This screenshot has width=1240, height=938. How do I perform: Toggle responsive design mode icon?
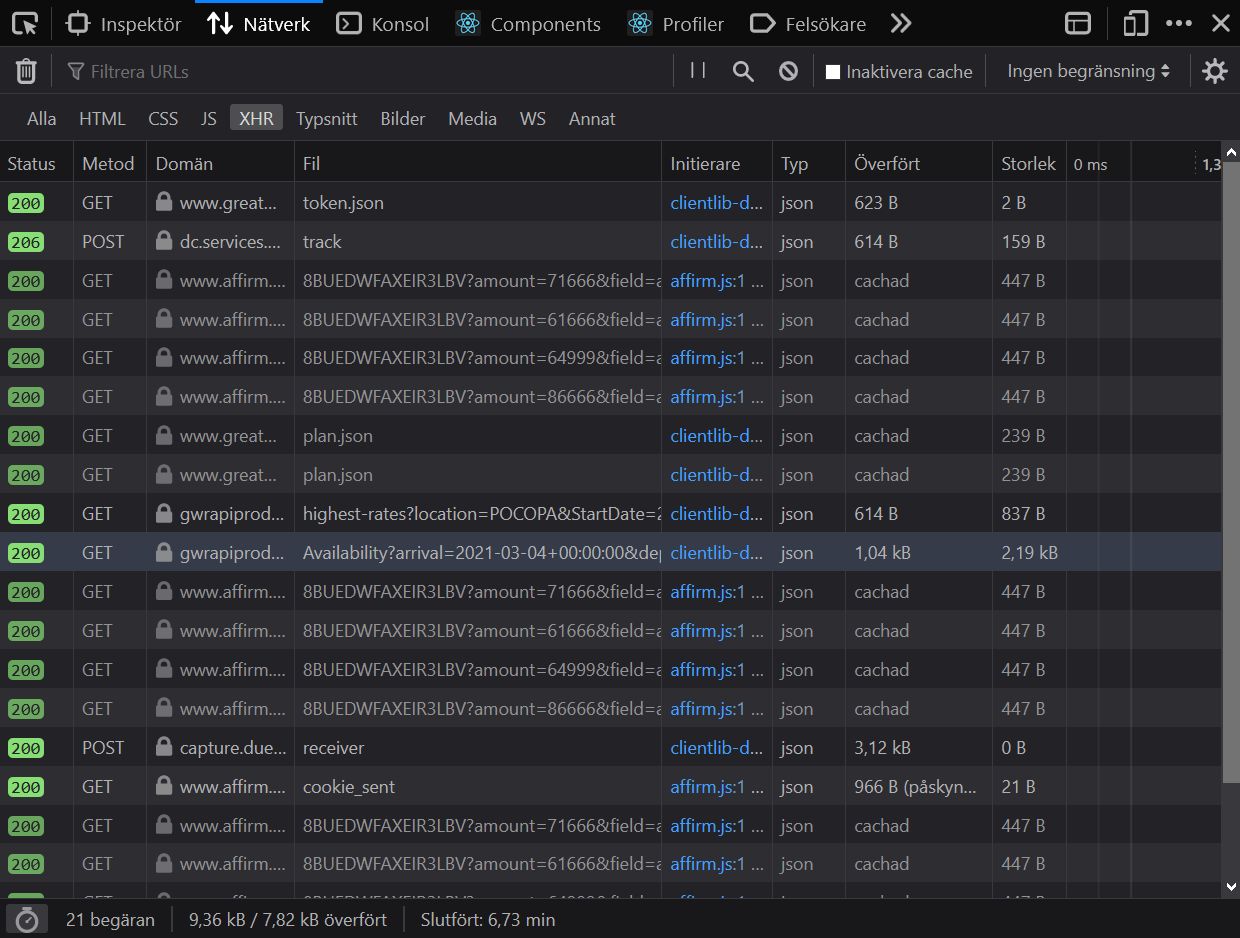click(x=1135, y=24)
